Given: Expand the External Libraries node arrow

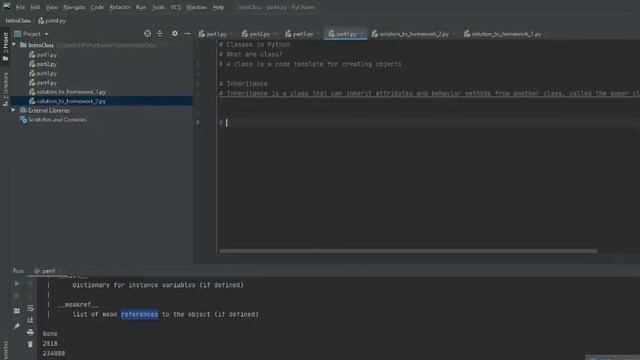Looking at the screenshot, I should coord(13,110).
